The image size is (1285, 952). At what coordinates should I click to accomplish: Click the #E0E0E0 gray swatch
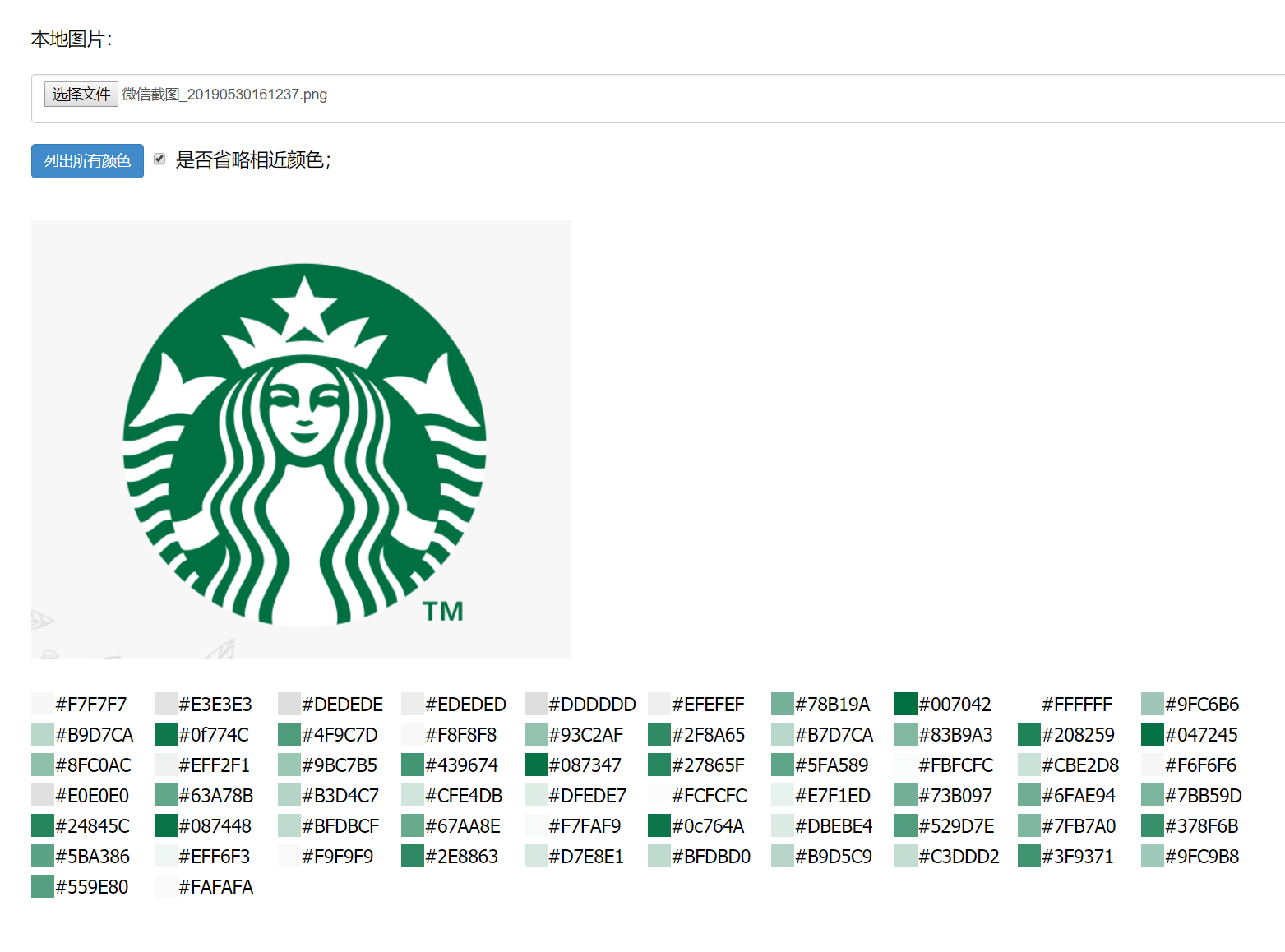43,795
